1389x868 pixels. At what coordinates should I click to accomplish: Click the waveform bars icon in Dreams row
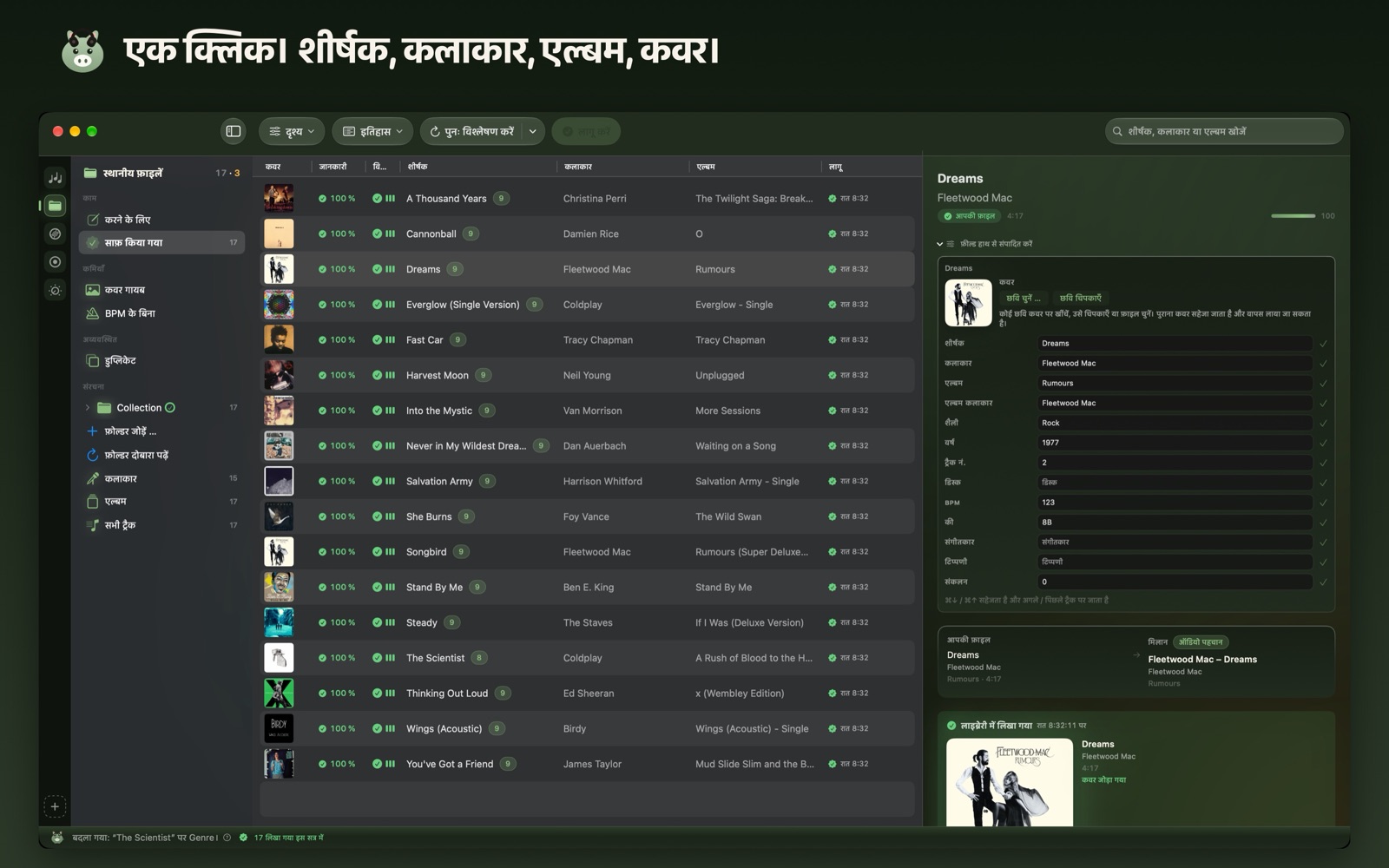pos(391,269)
